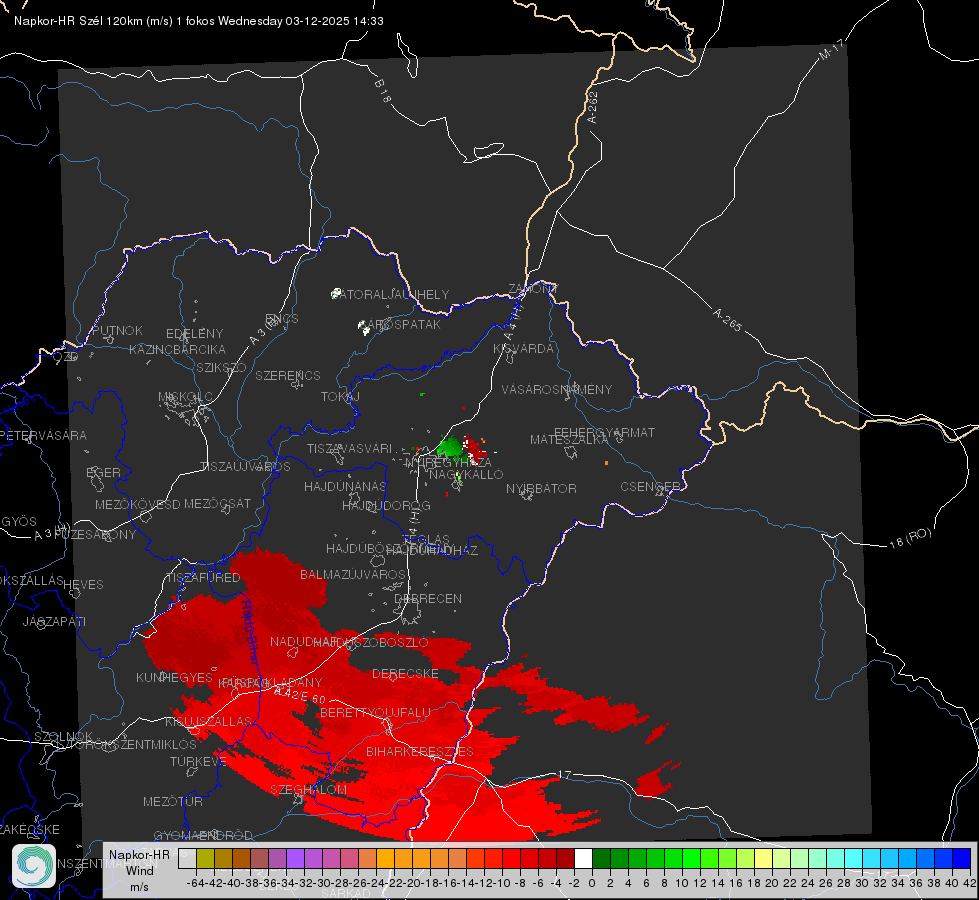Click the BALMAZÚJVÁROS city label
This screenshot has width=979, height=900.
(353, 574)
